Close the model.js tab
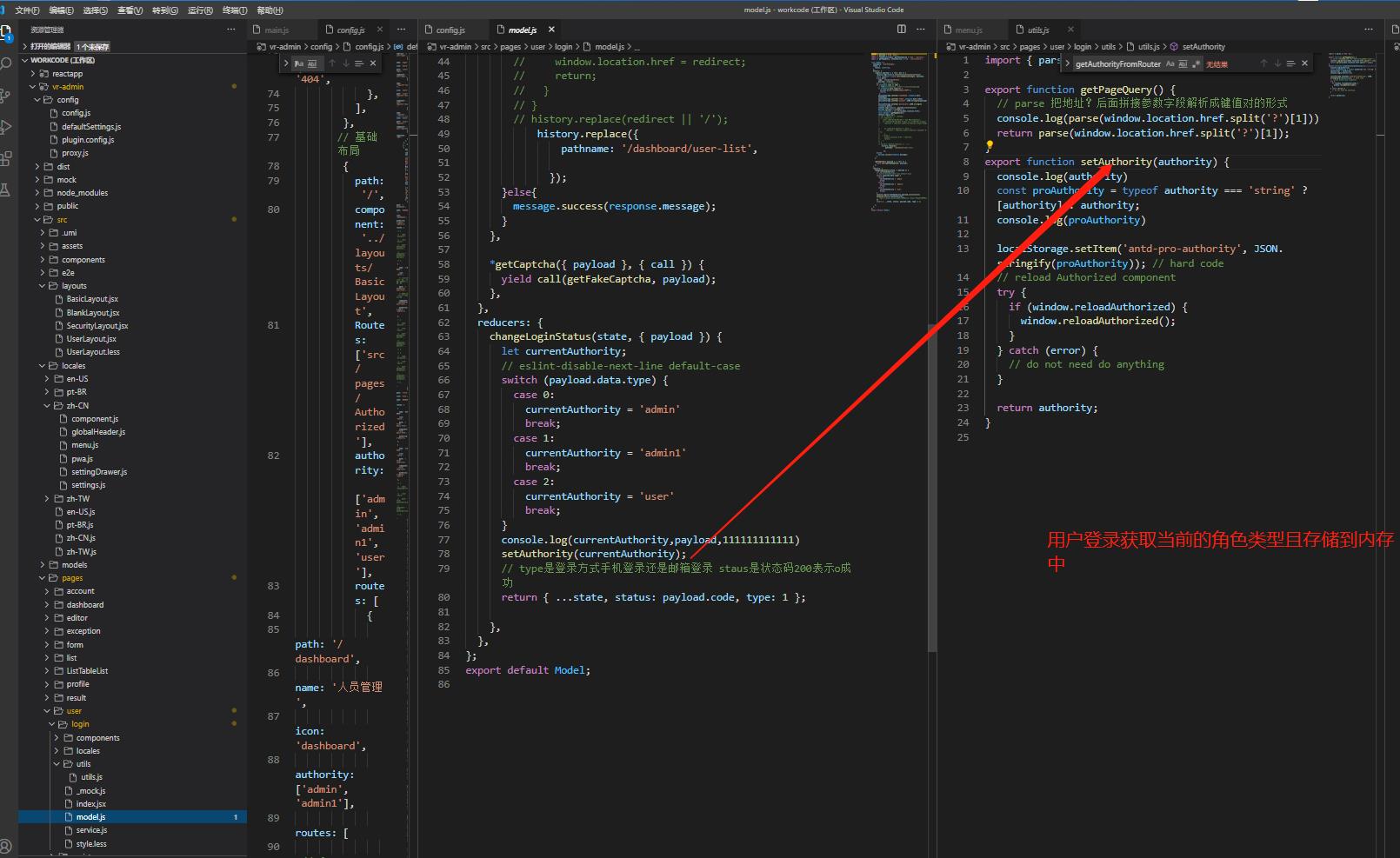 tap(551, 30)
